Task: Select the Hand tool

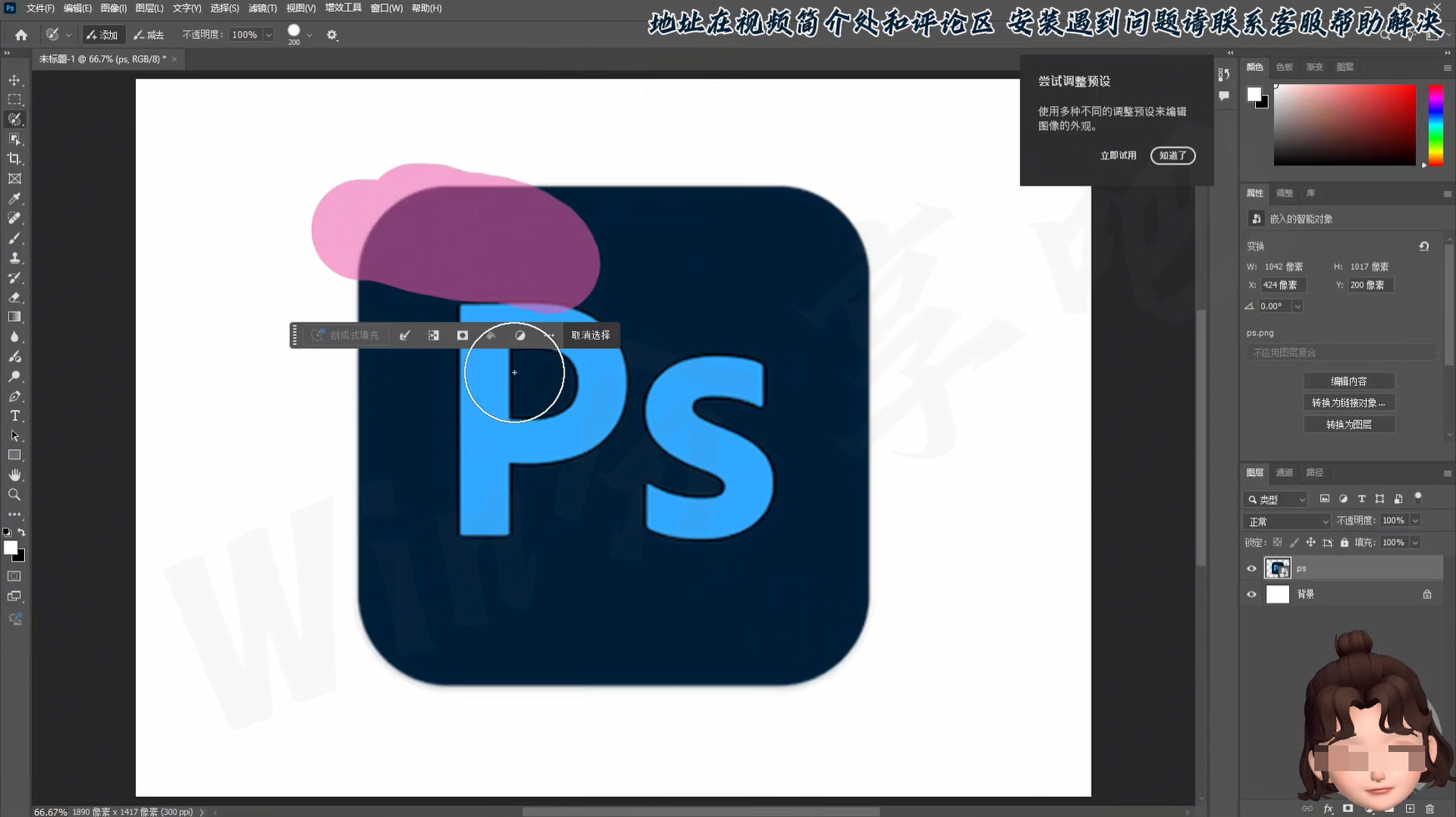Action: (14, 474)
